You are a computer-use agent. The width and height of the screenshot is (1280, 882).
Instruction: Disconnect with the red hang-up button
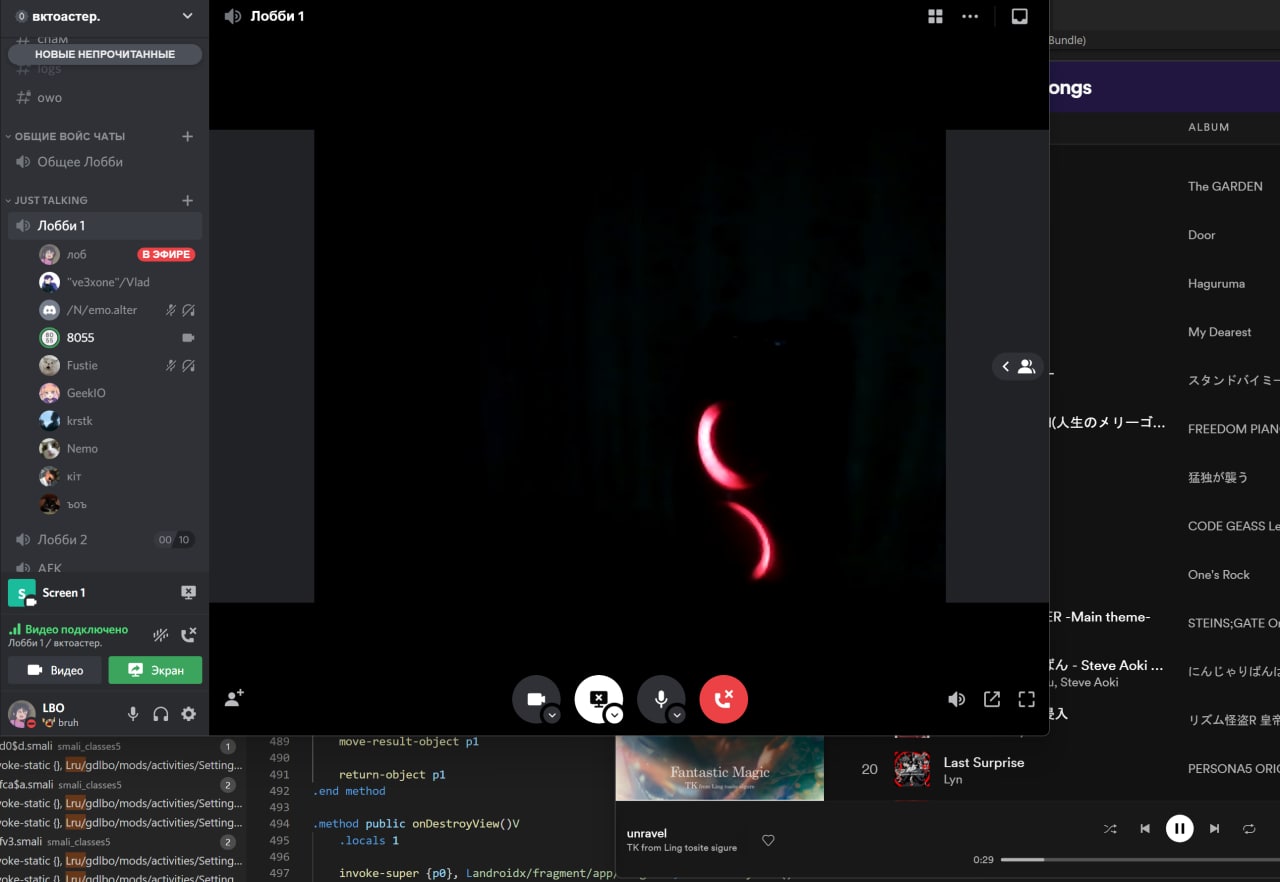click(724, 699)
